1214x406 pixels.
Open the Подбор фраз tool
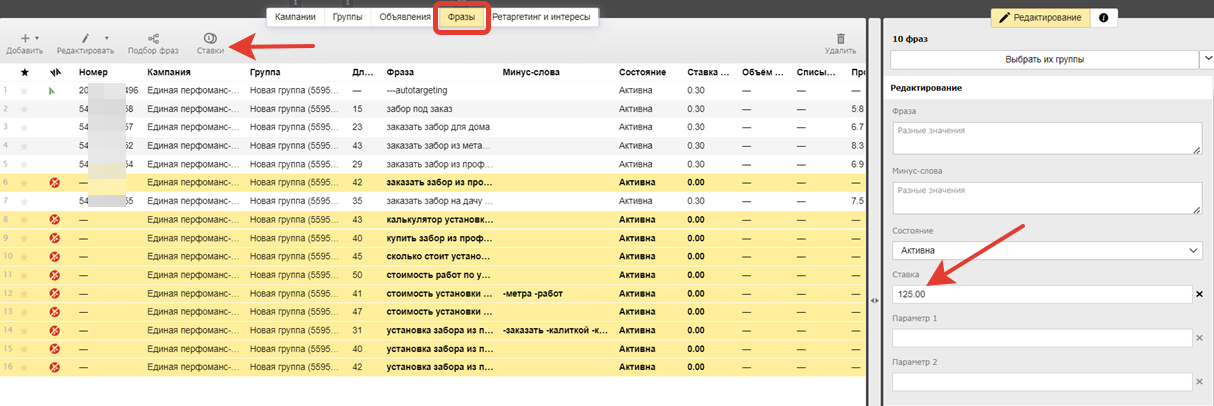point(152,37)
